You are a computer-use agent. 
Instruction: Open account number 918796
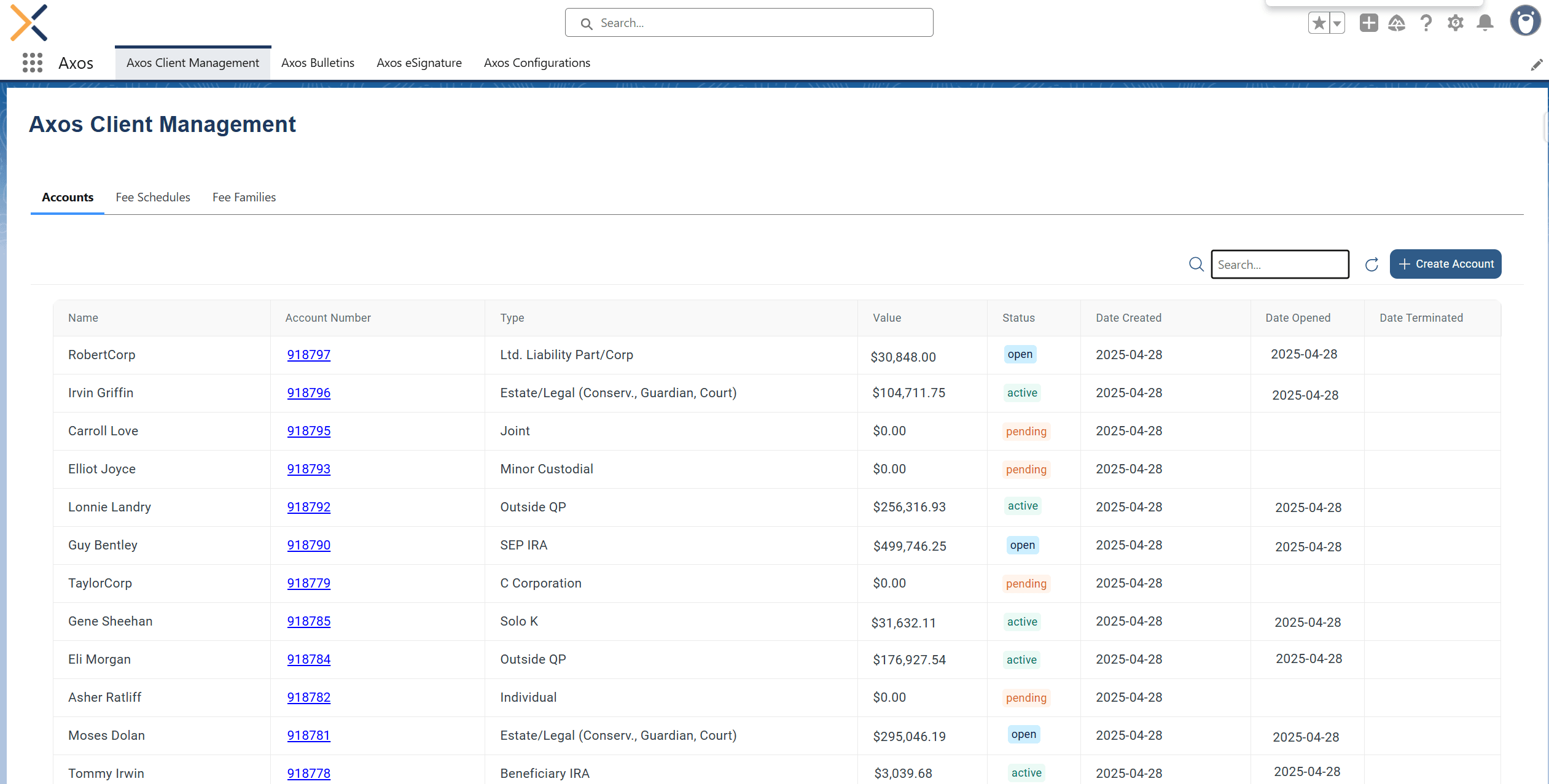pos(308,393)
